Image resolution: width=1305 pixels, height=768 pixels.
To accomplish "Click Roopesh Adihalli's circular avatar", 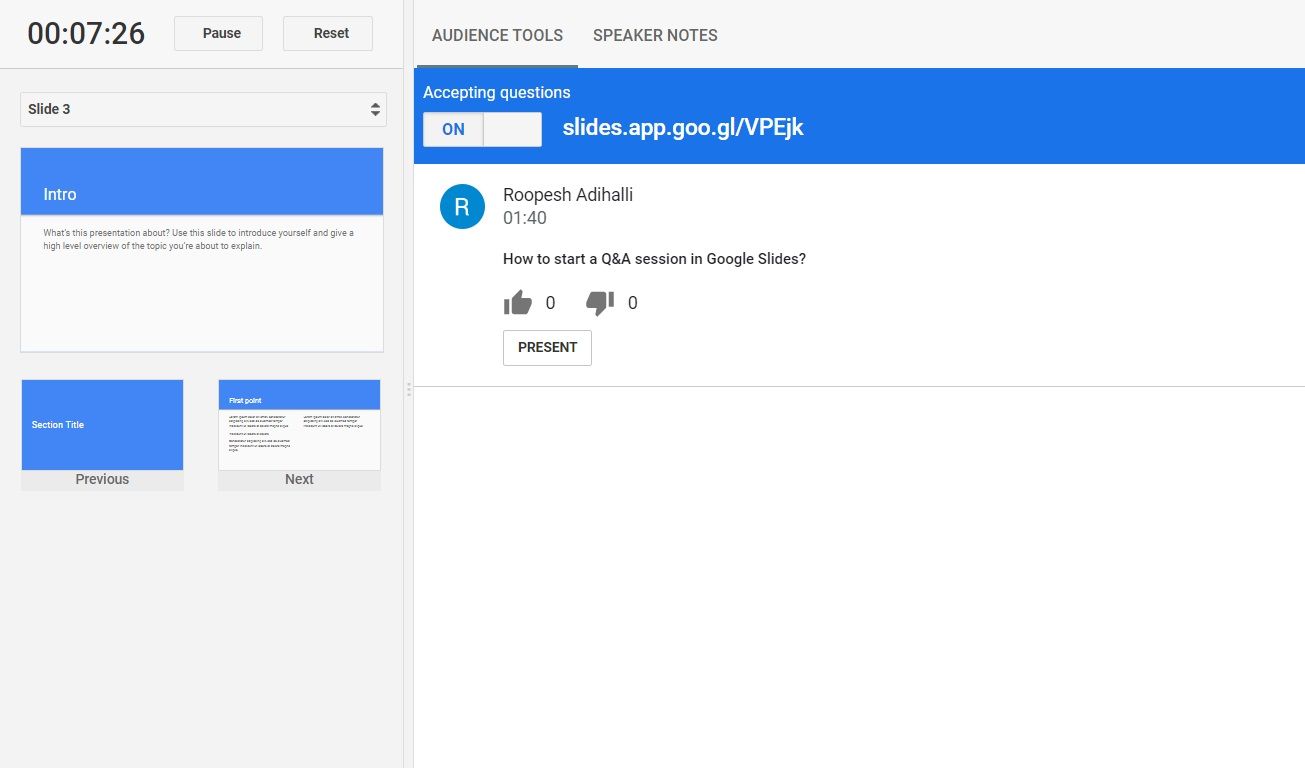I will tap(462, 206).
